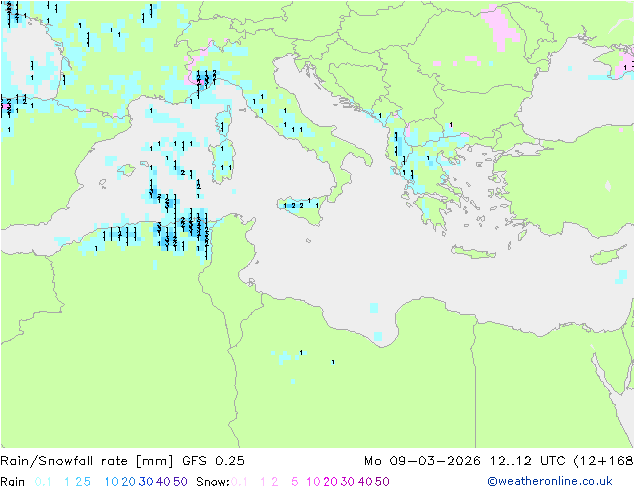Screen dimensions: 634x490
Task: Click the island of Sicily on the map
Action: point(303,209)
